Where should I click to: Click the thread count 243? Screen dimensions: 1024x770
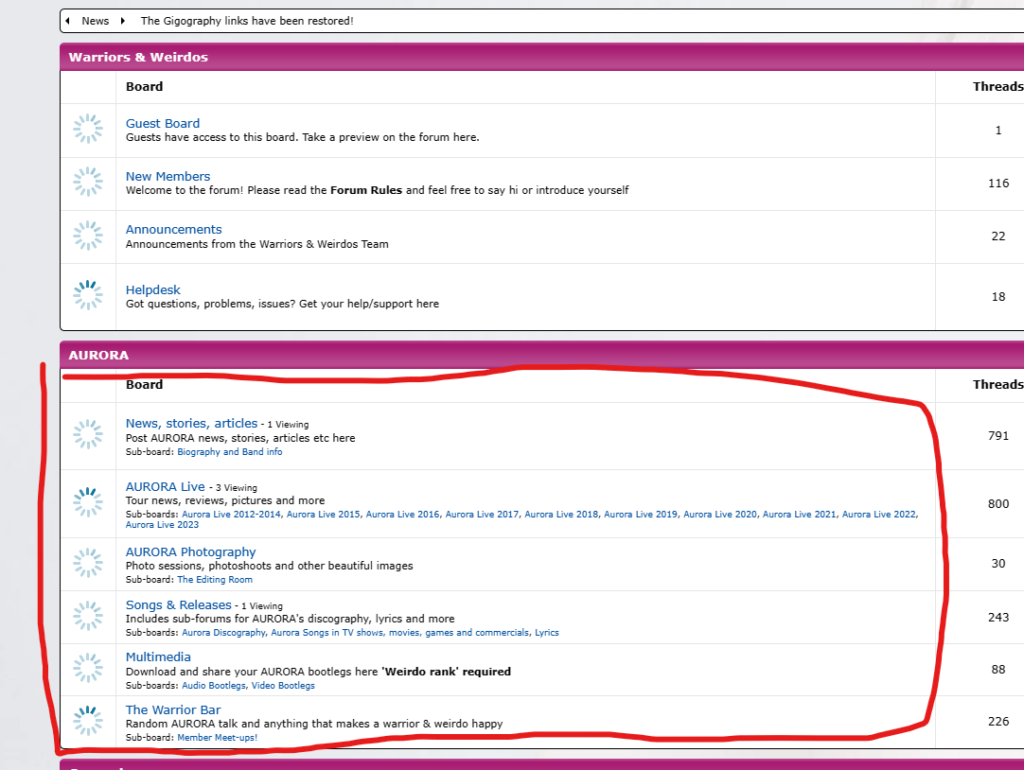[x=998, y=617]
